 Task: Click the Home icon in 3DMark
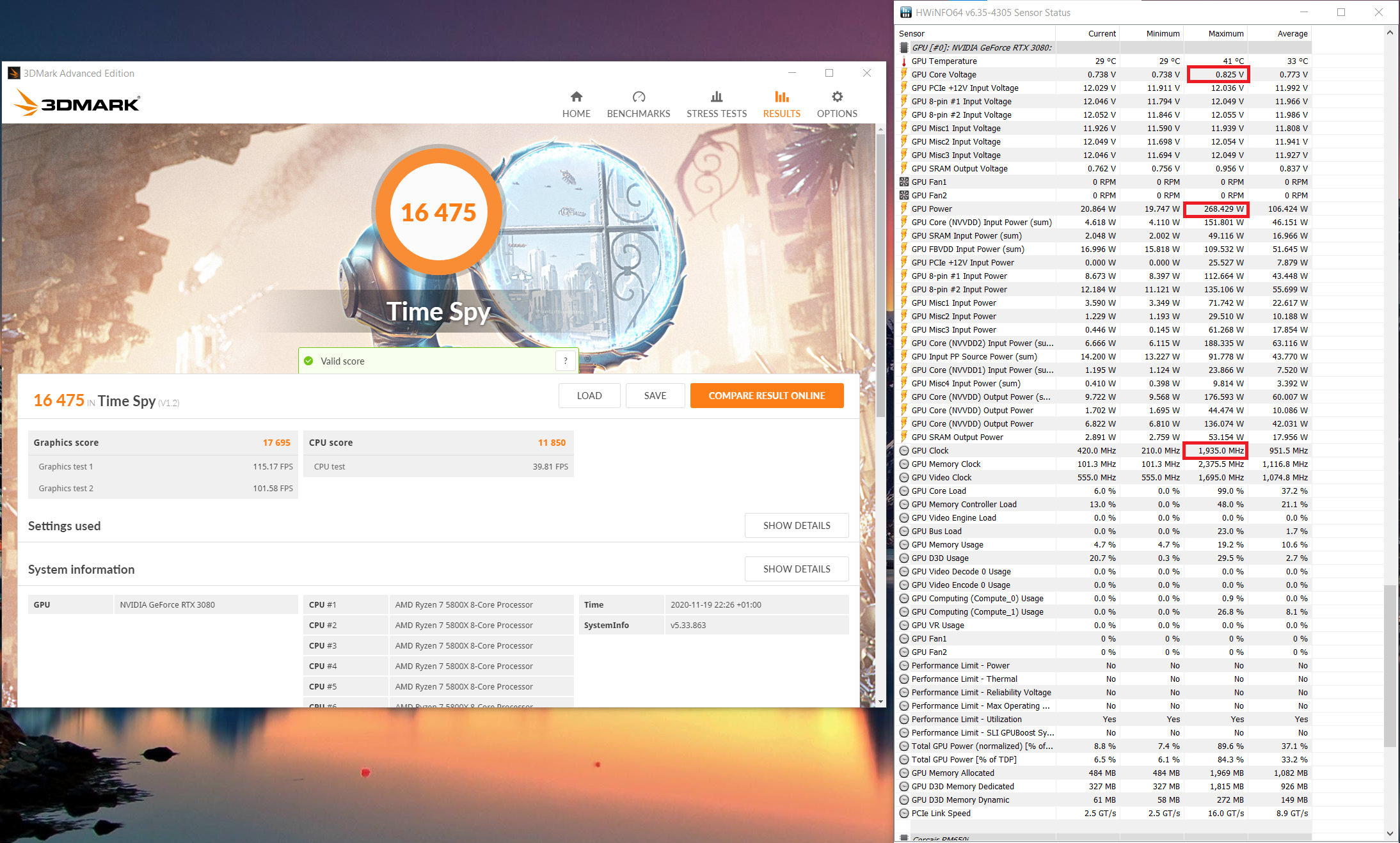pos(576,97)
